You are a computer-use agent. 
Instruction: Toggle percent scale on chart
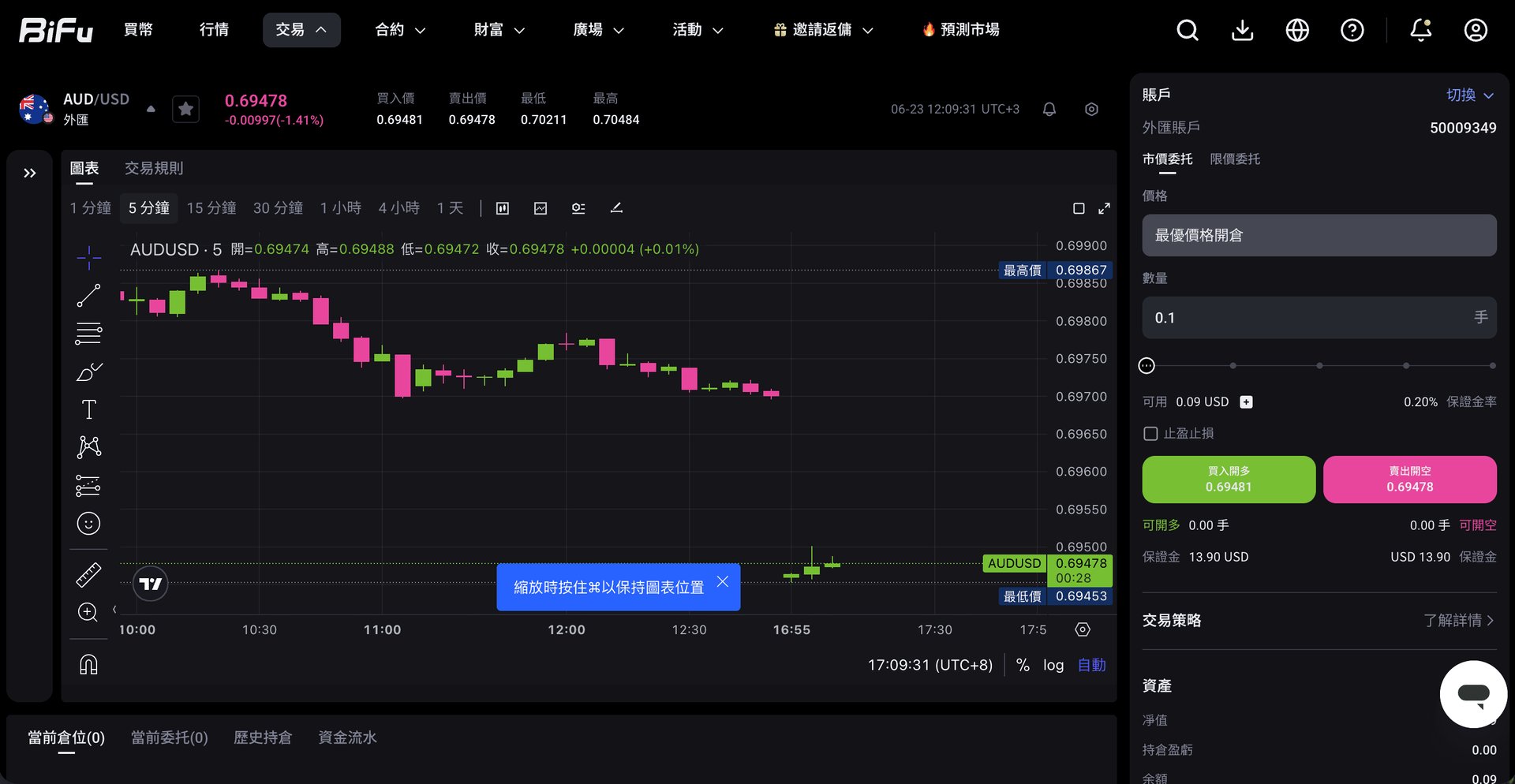[x=1023, y=665]
